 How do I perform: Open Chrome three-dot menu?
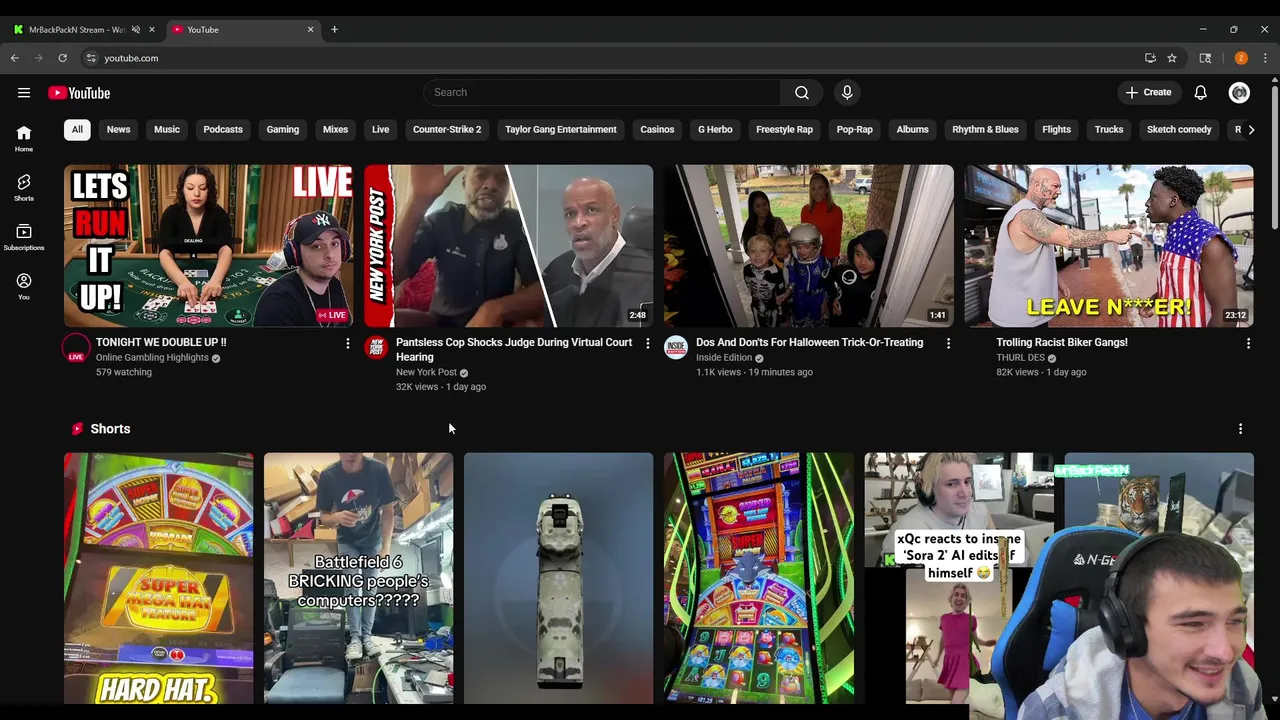[1265, 58]
